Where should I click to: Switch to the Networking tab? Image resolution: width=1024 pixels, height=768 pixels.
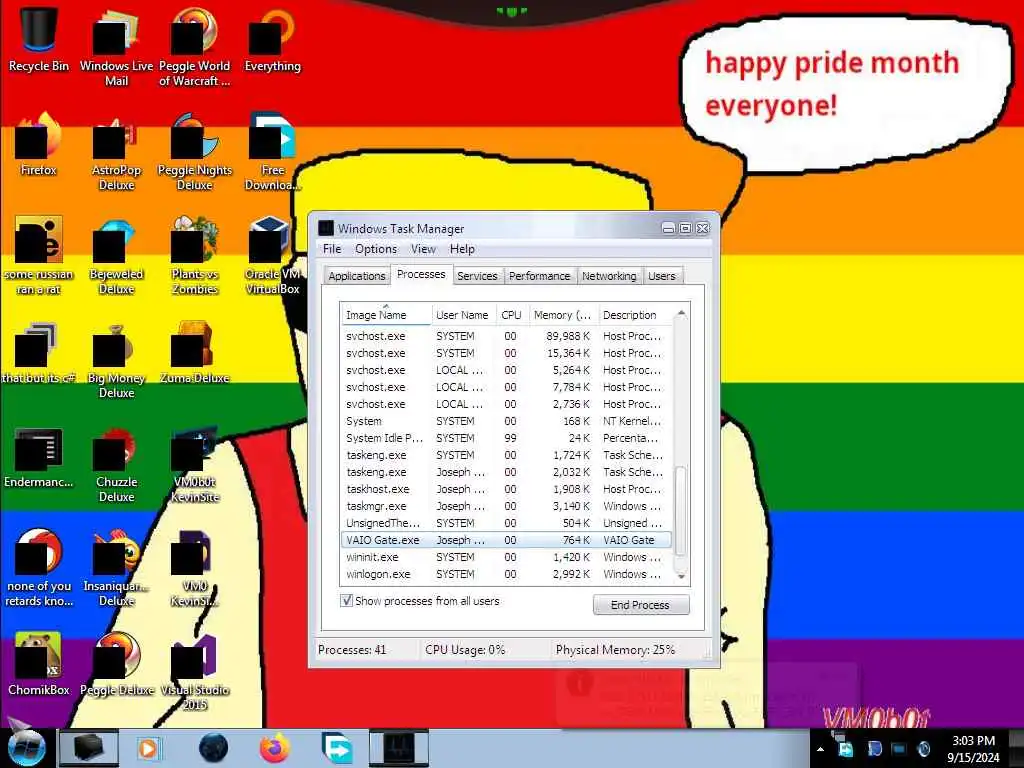[x=609, y=276]
